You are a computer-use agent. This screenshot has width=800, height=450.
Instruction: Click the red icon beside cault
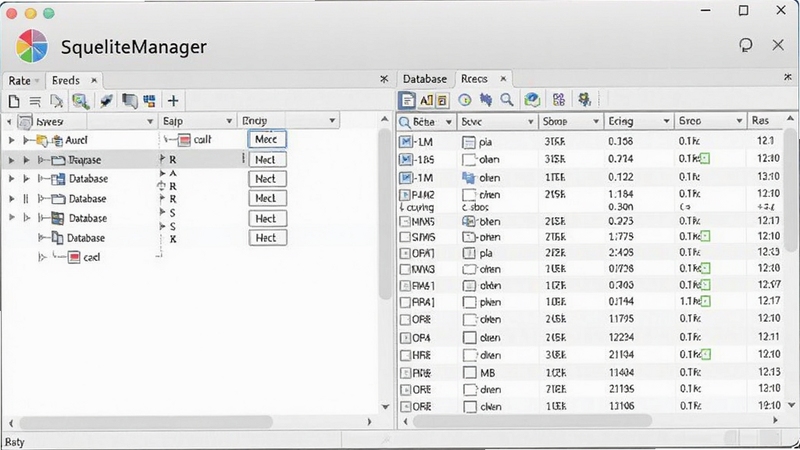point(184,140)
